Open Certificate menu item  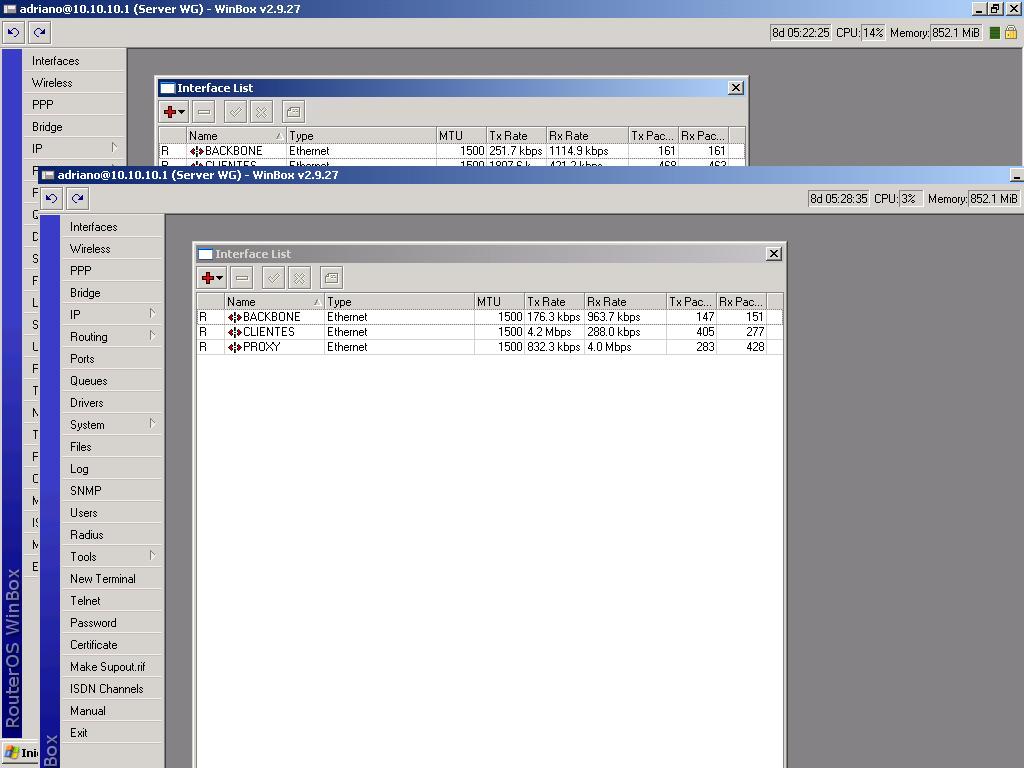(x=112, y=645)
